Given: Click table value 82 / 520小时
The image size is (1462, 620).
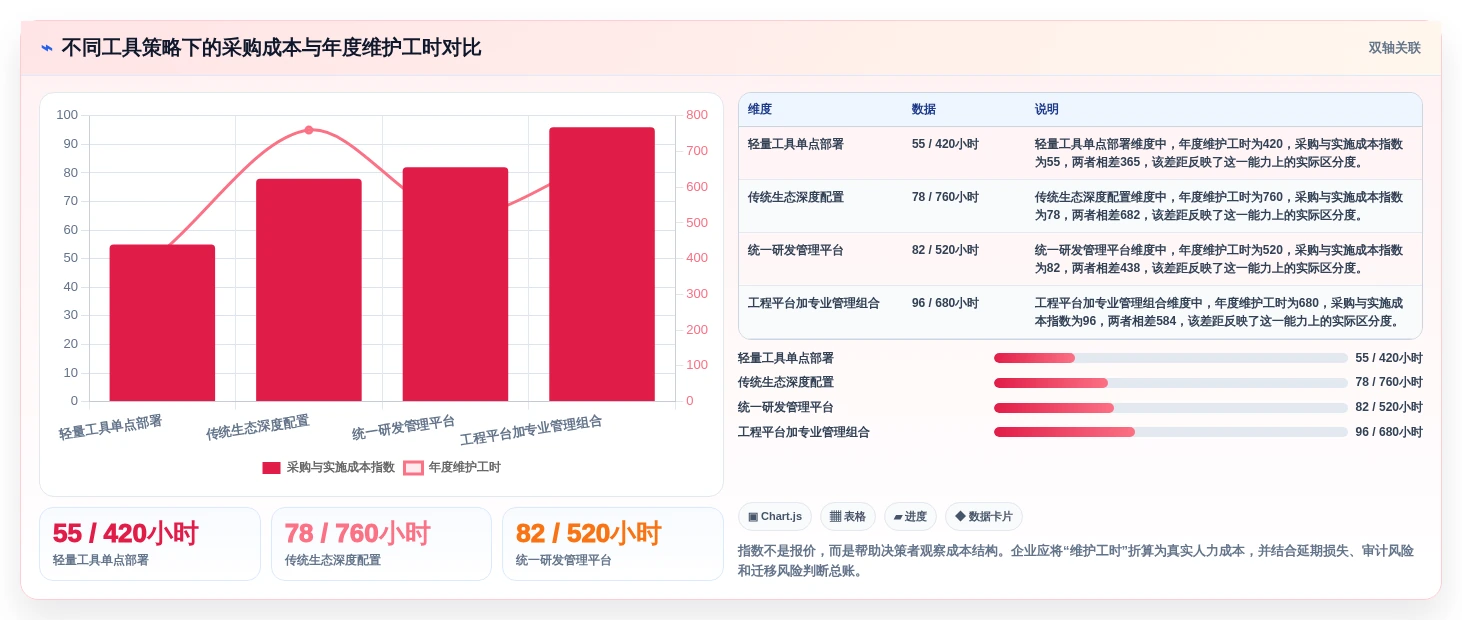Looking at the screenshot, I should point(945,250).
